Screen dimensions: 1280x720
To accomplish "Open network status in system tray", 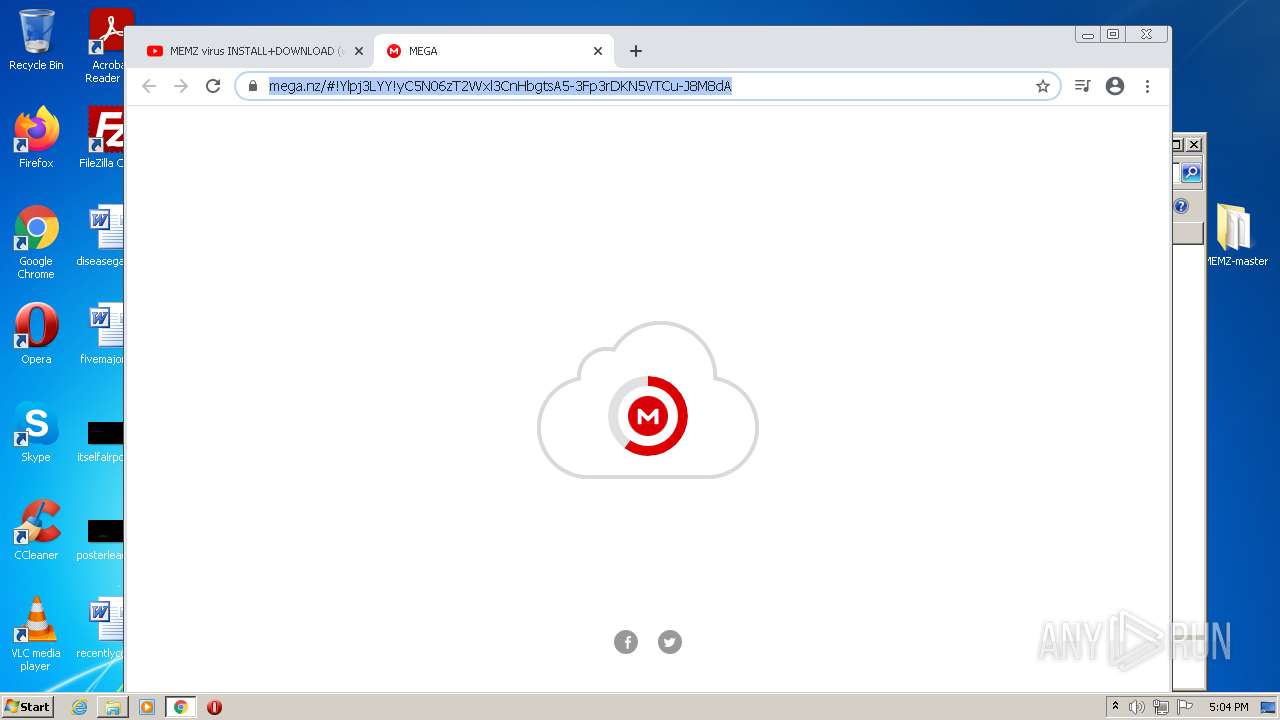I will (1161, 707).
